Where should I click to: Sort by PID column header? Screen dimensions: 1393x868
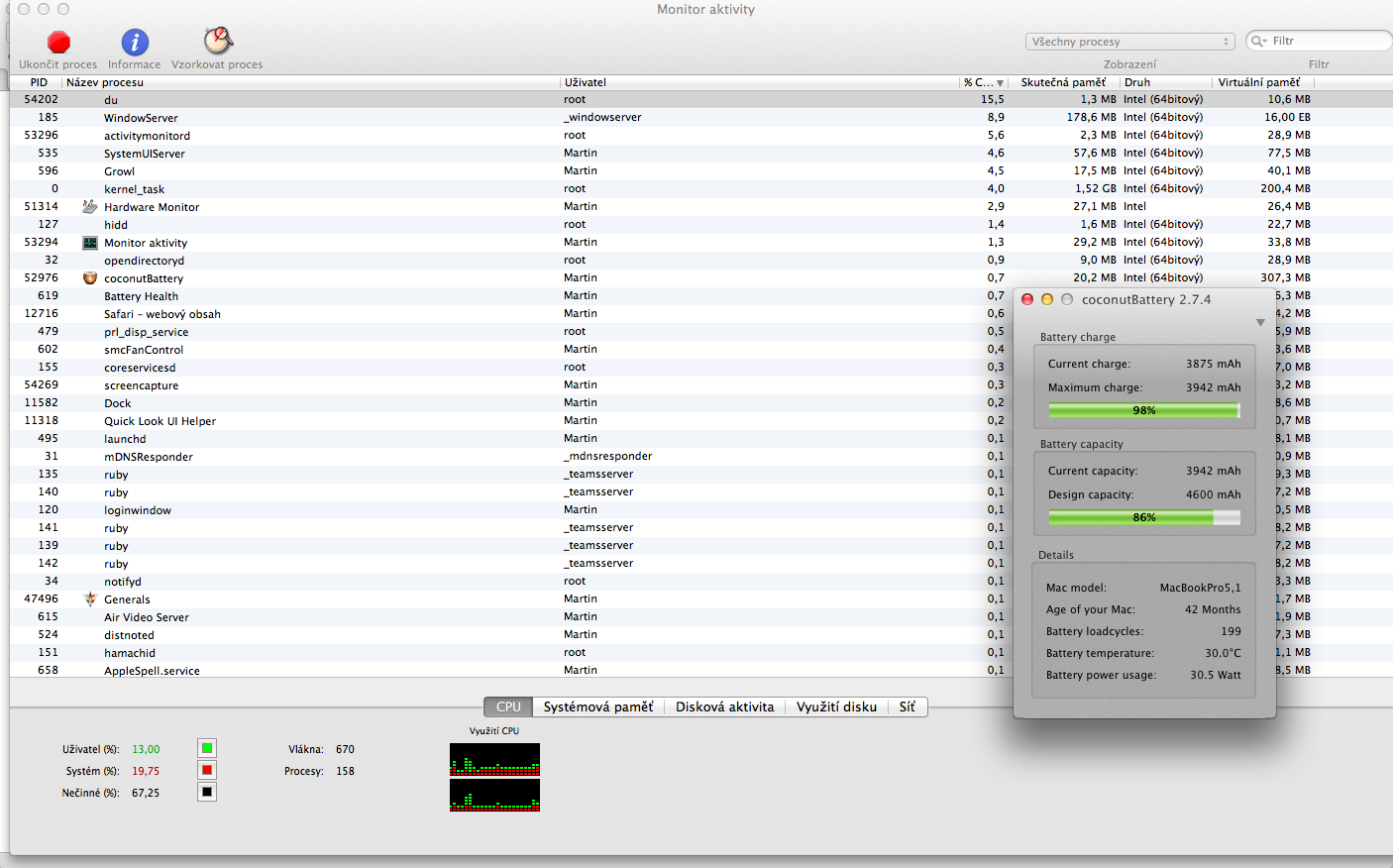(x=38, y=82)
